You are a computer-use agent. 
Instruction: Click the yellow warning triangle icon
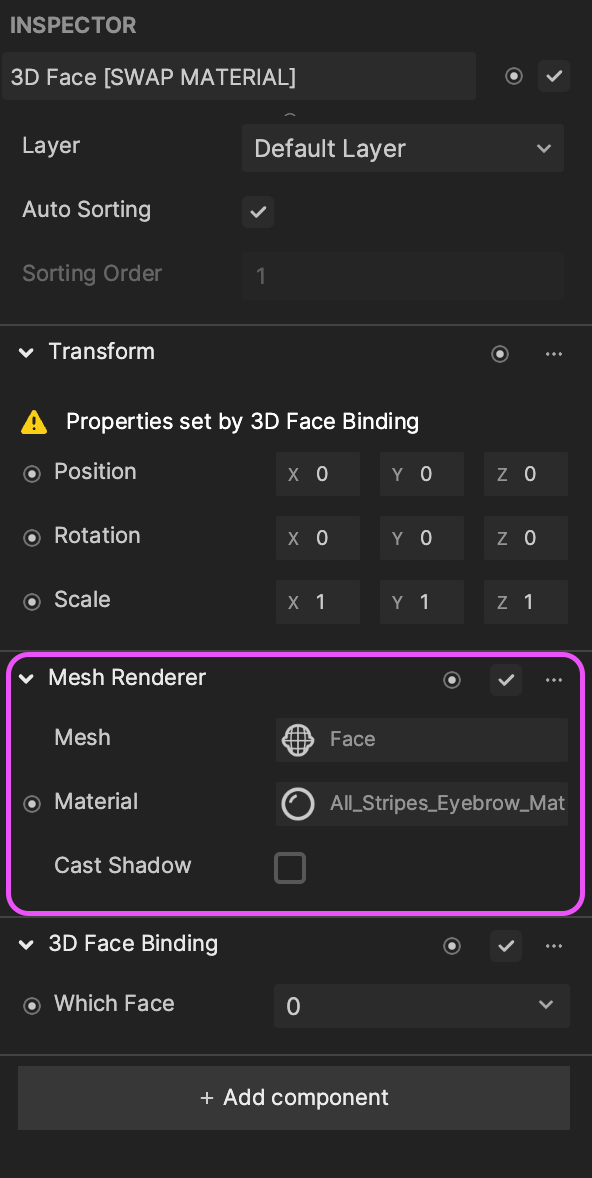[x=34, y=423]
